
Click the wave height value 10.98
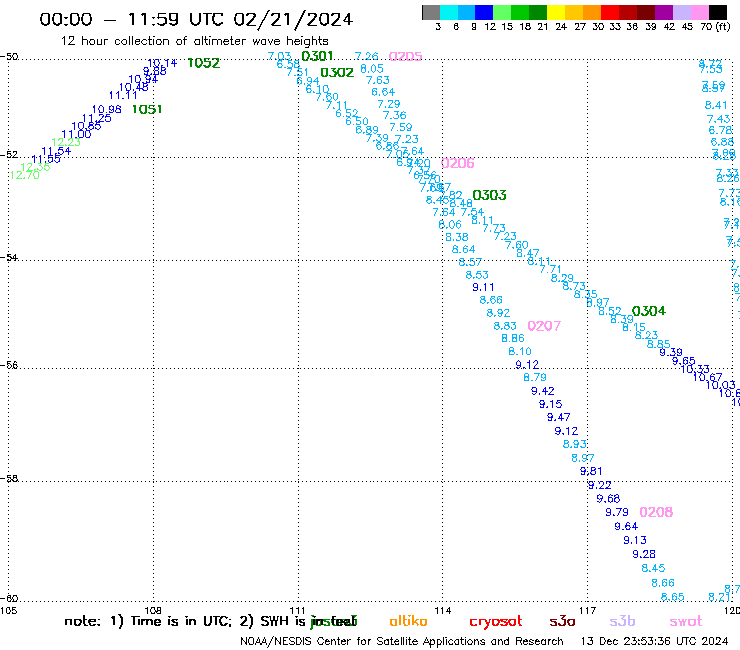[107, 110]
